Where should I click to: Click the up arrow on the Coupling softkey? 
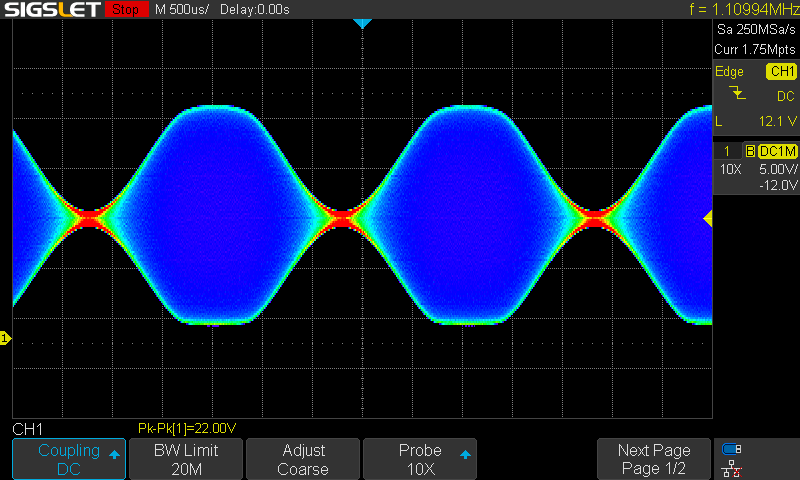click(114, 454)
